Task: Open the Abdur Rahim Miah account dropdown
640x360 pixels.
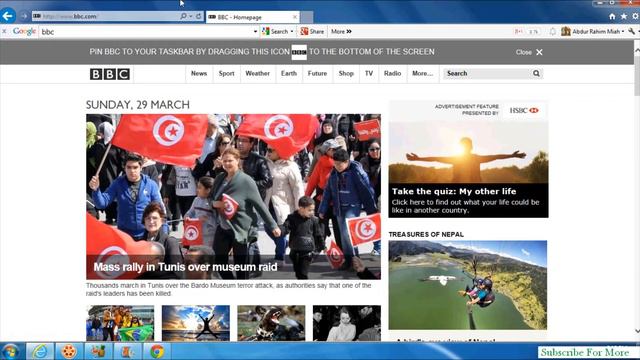Action: click(x=593, y=31)
